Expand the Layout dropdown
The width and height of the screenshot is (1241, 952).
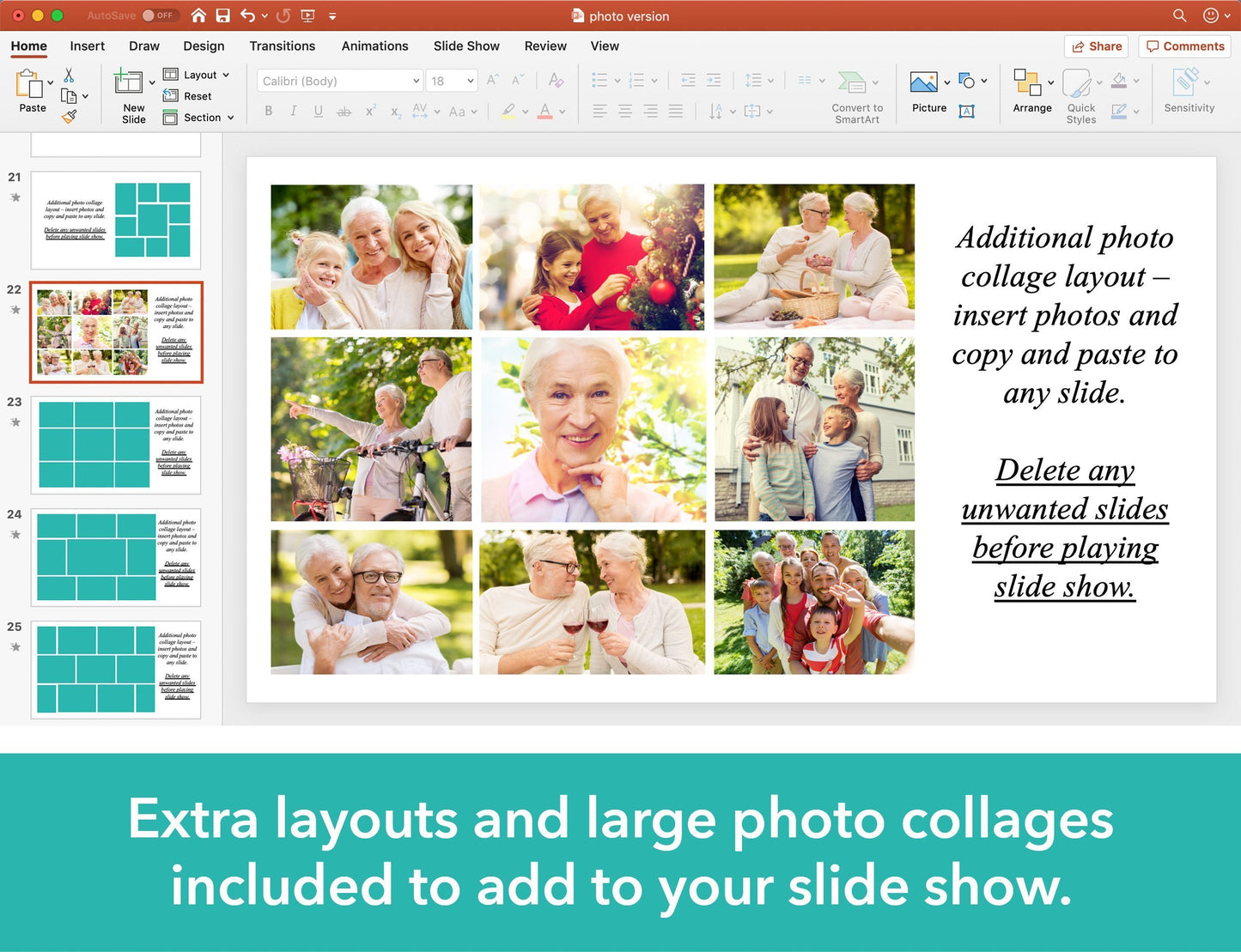(224, 75)
